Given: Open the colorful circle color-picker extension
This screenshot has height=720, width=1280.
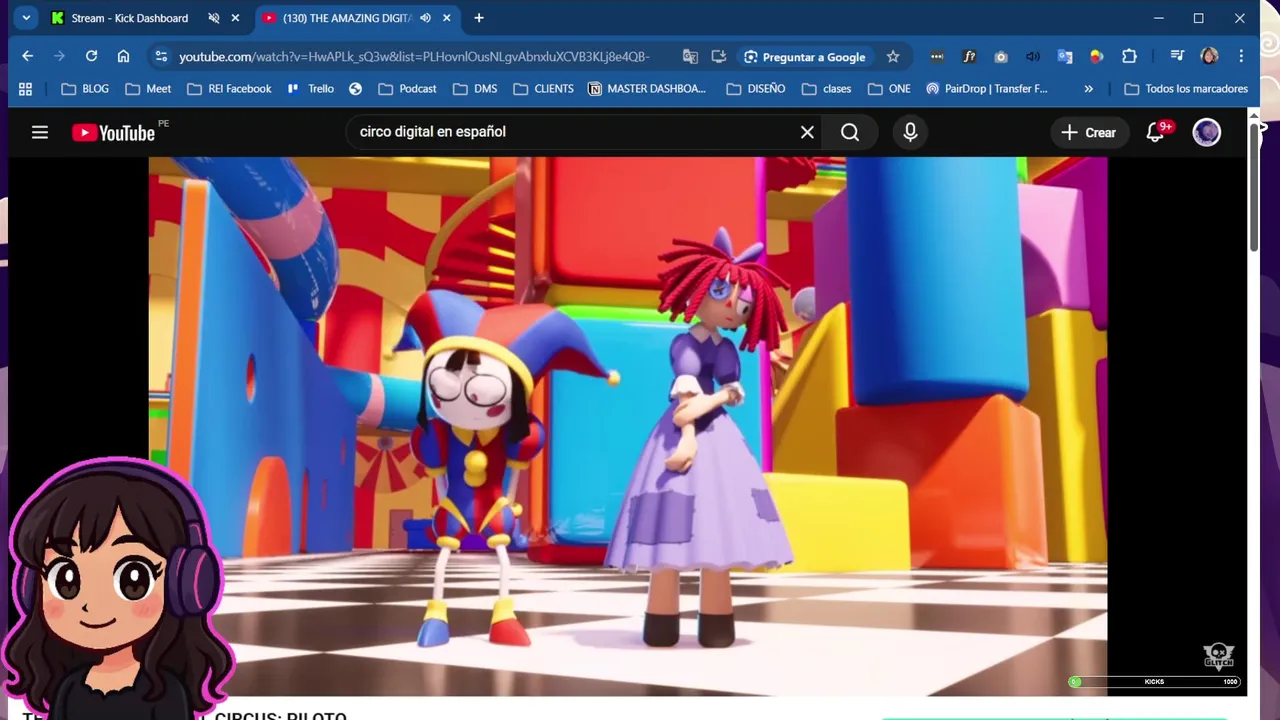Looking at the screenshot, I should point(1097,57).
